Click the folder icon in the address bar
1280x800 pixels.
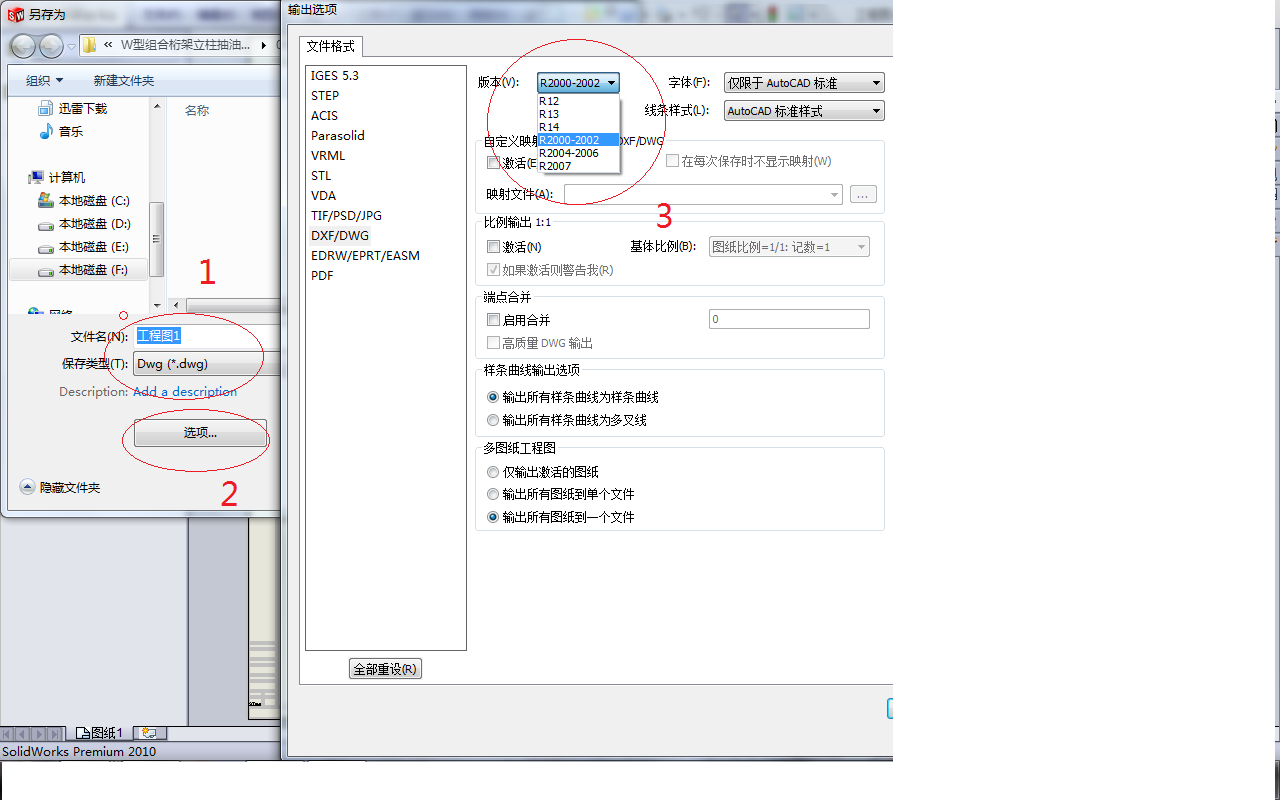coord(88,44)
